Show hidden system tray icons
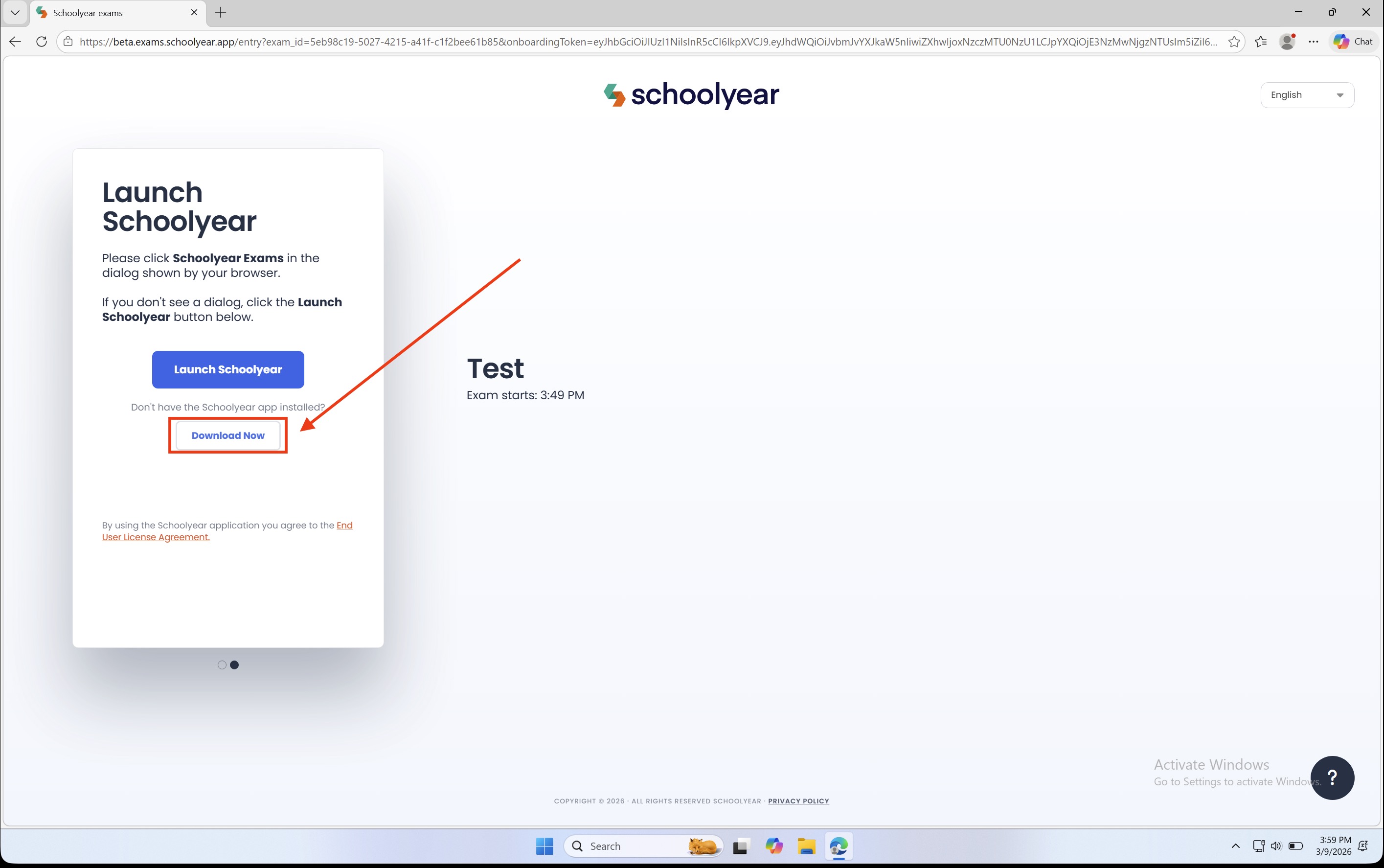The image size is (1384, 868). (1235, 845)
